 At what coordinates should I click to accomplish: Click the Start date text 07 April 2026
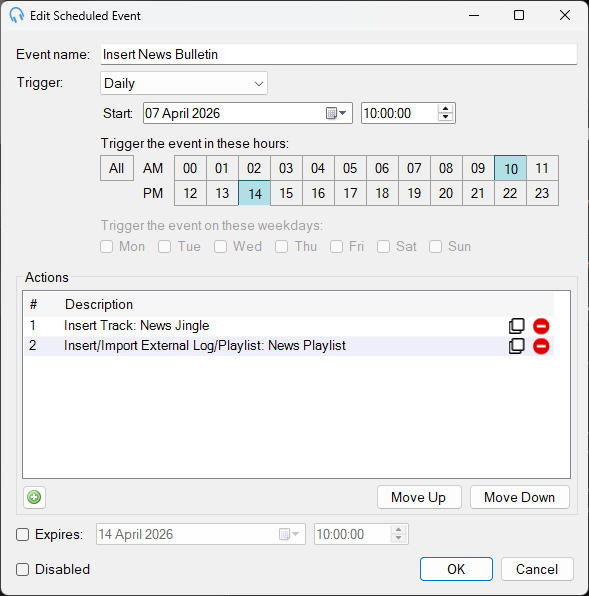[x=182, y=113]
